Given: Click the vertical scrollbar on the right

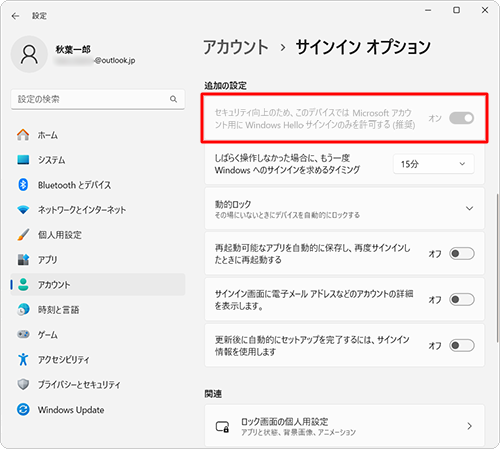Looking at the screenshot, I should pos(498,267).
